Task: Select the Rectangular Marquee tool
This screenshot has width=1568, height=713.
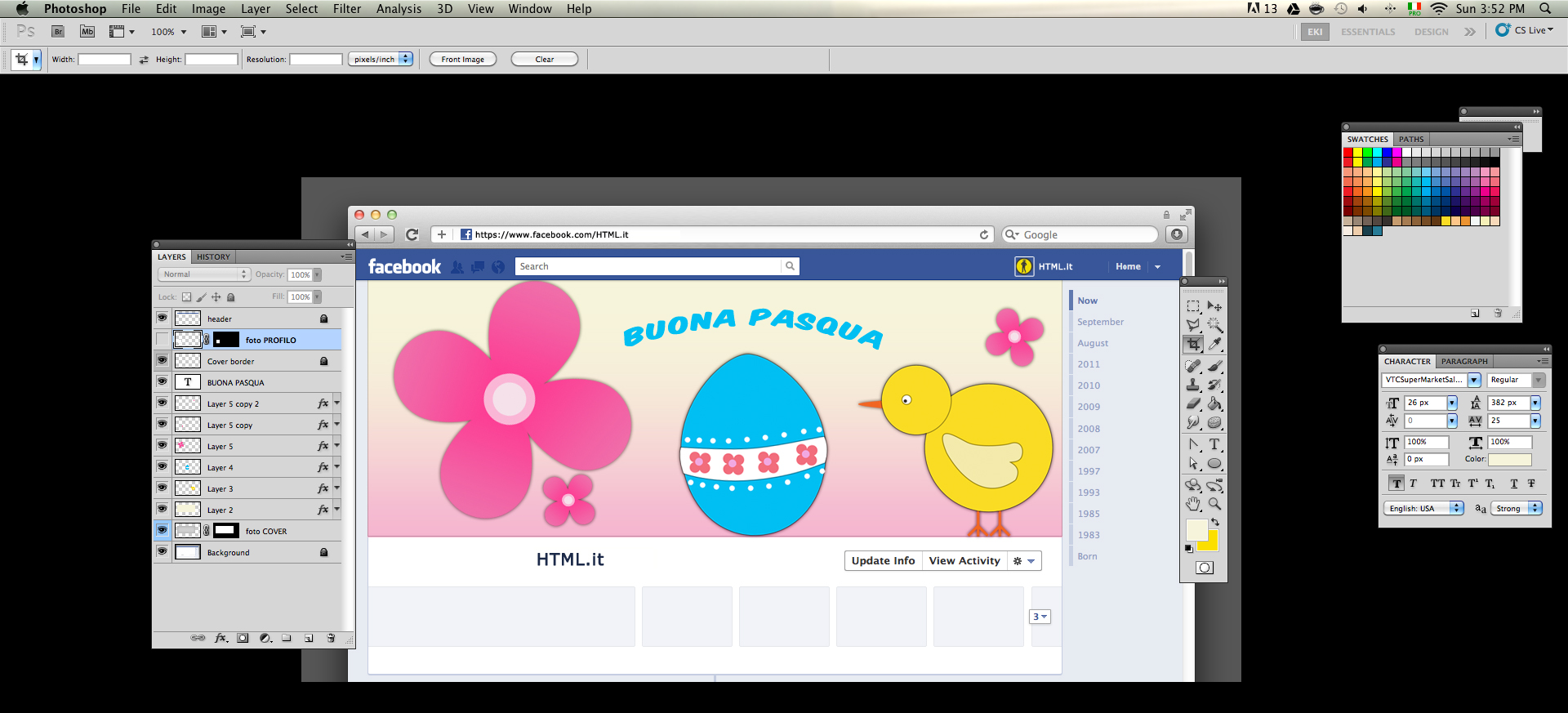Action: [1193, 306]
